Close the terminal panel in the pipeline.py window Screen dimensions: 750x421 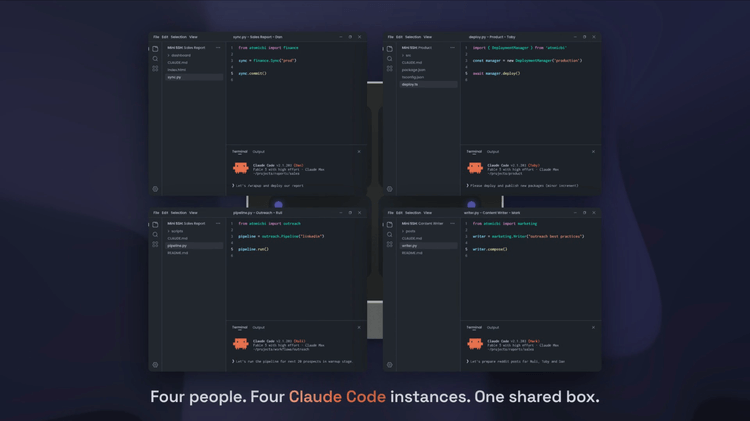[359, 328]
